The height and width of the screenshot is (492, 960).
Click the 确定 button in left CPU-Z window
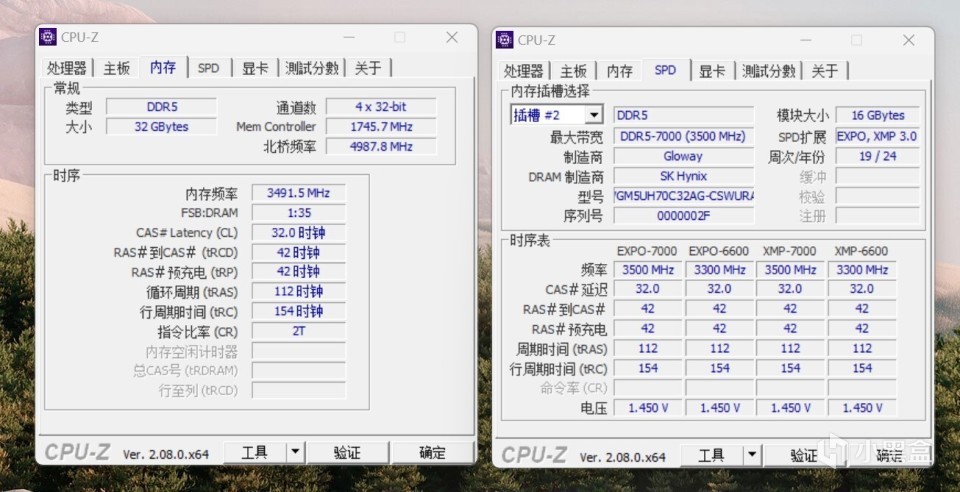(432, 453)
